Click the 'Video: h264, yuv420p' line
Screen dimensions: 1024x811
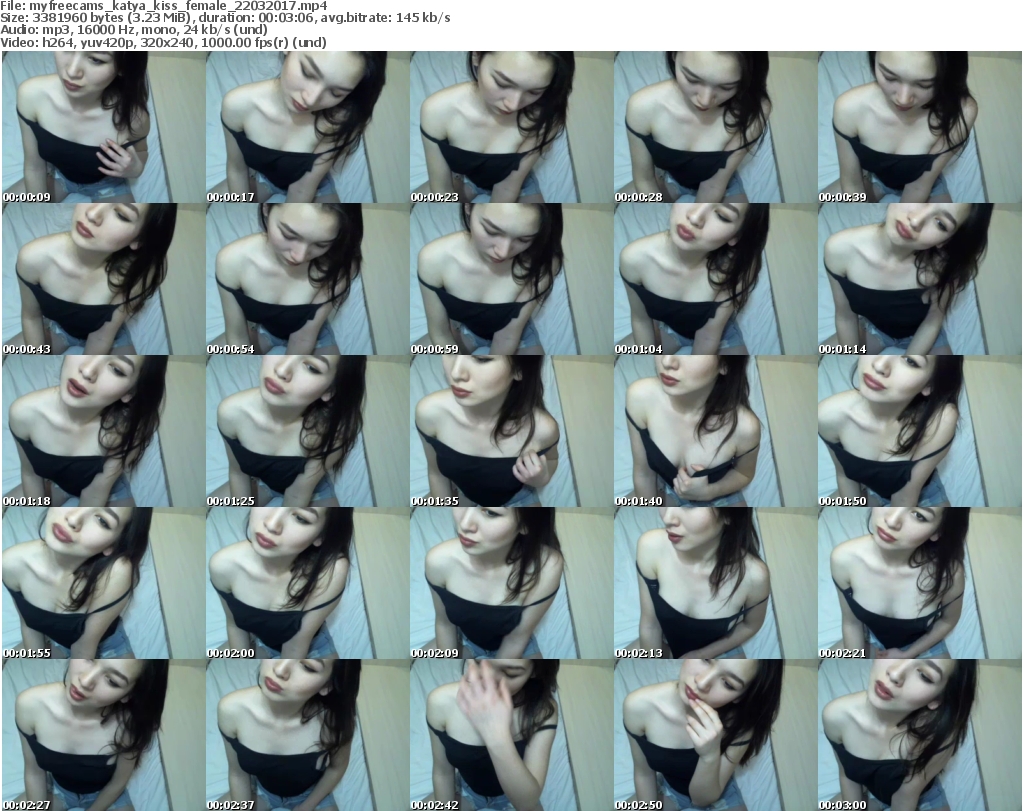pyautogui.click(x=163, y=42)
